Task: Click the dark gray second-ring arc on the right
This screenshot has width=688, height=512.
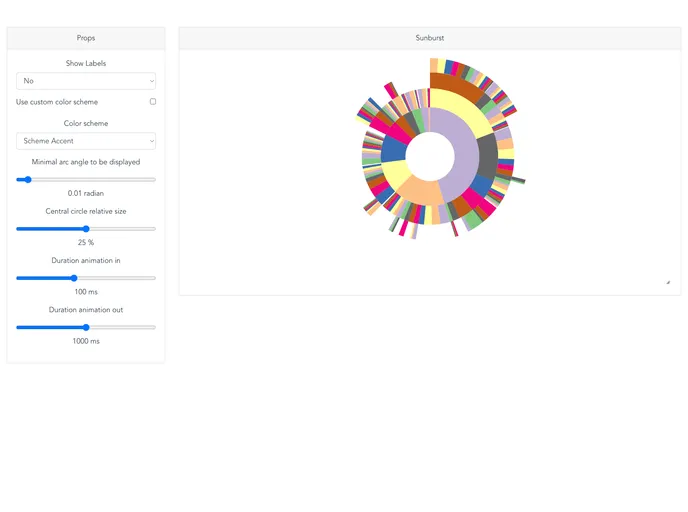Action: (x=488, y=157)
